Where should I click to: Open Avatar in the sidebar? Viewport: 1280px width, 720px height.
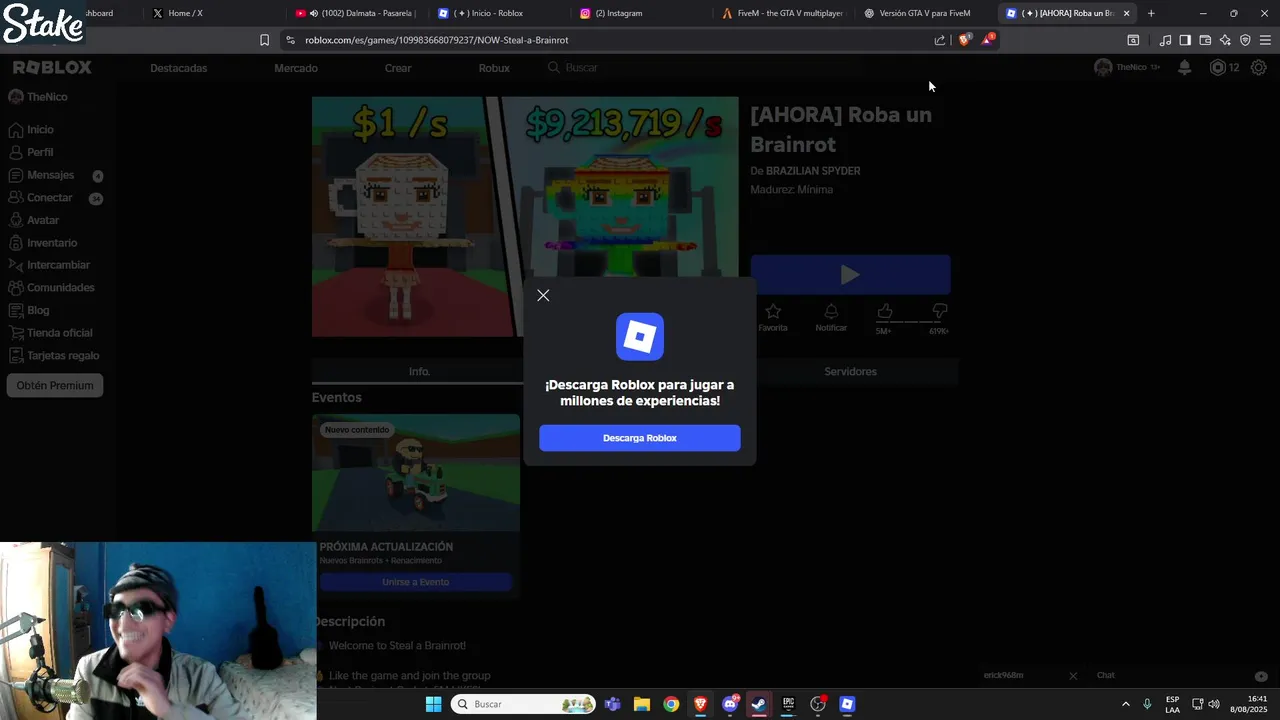coord(35,220)
